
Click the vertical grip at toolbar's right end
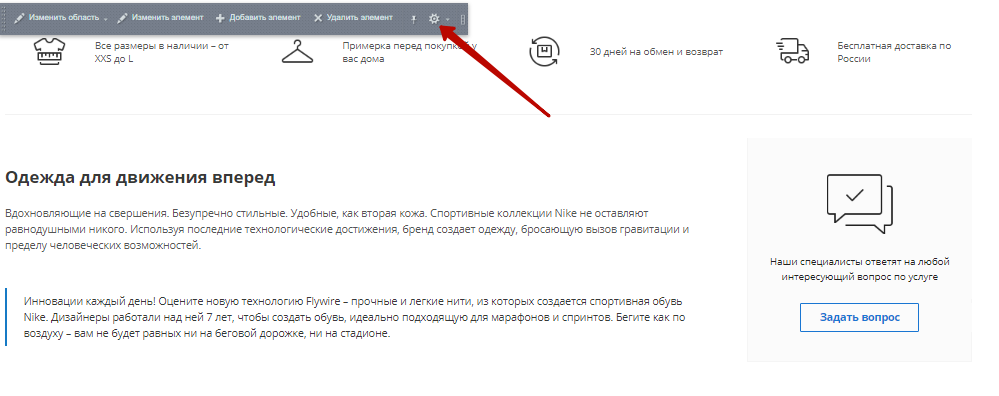pyautogui.click(x=463, y=19)
